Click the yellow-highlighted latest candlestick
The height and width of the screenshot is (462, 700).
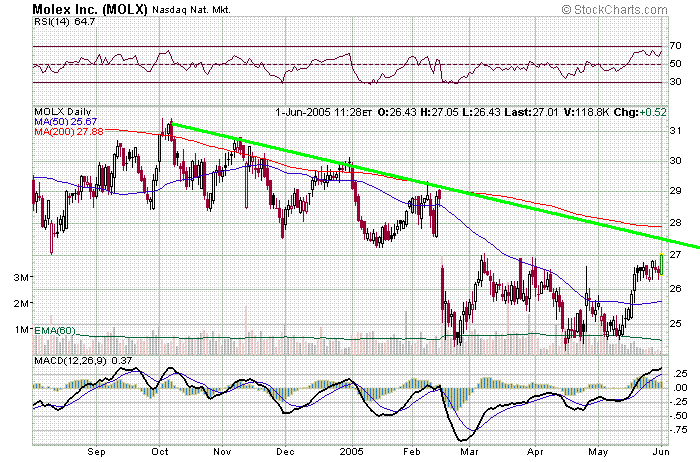662,264
